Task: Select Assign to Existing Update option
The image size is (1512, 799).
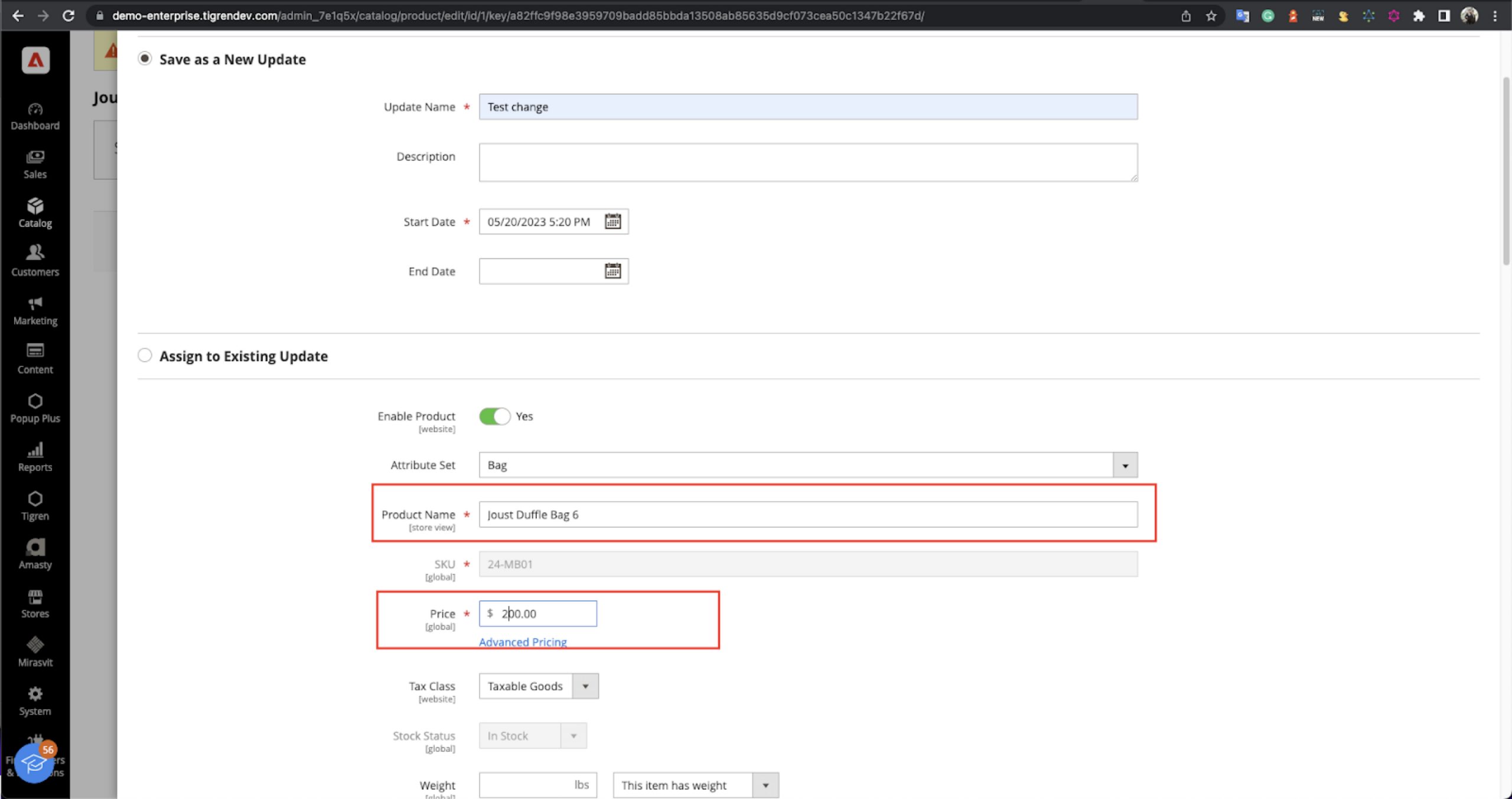Action: (145, 355)
